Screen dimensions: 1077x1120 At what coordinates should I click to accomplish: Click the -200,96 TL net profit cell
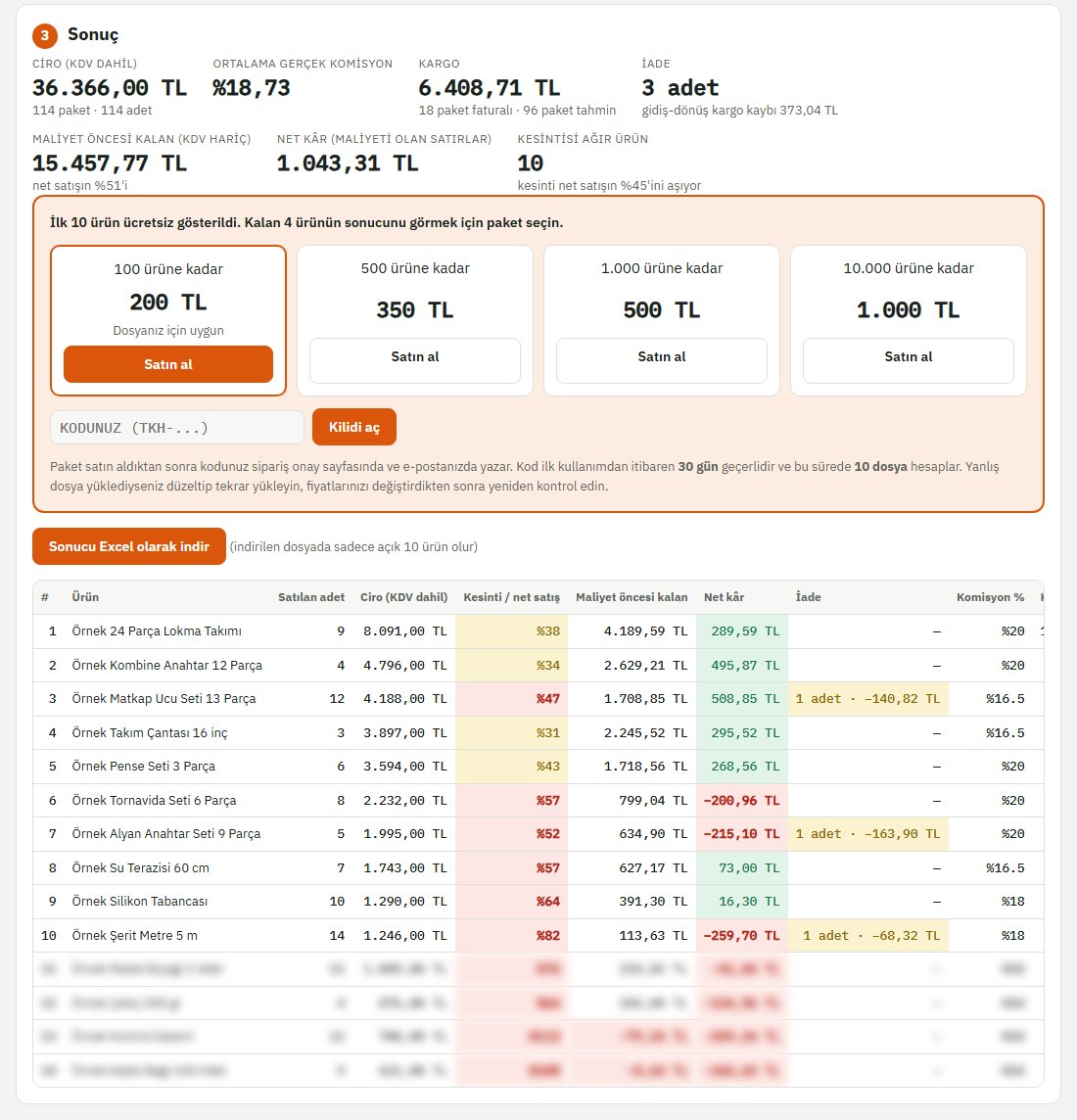(742, 801)
